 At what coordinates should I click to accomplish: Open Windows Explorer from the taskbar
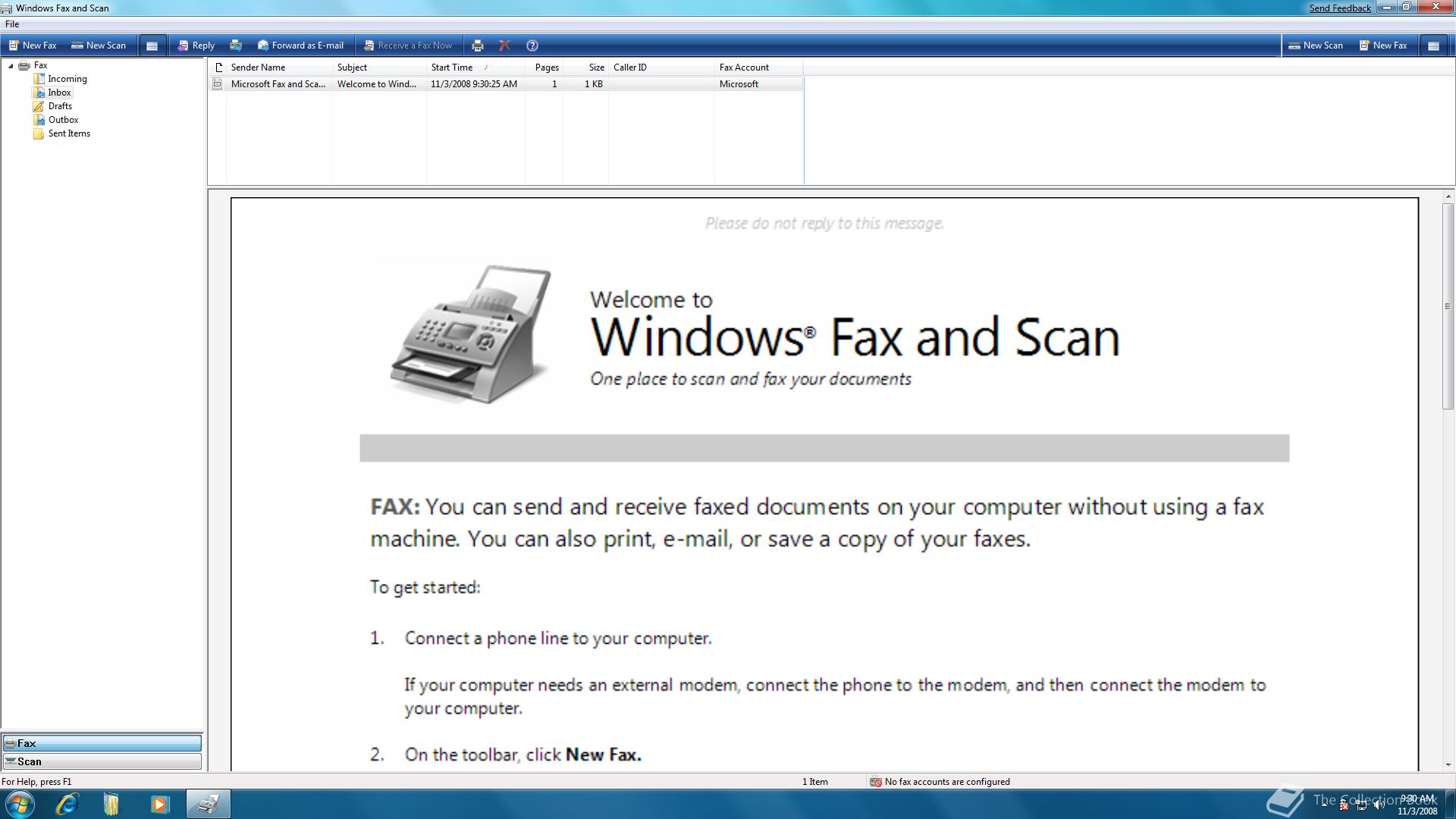tap(111, 804)
